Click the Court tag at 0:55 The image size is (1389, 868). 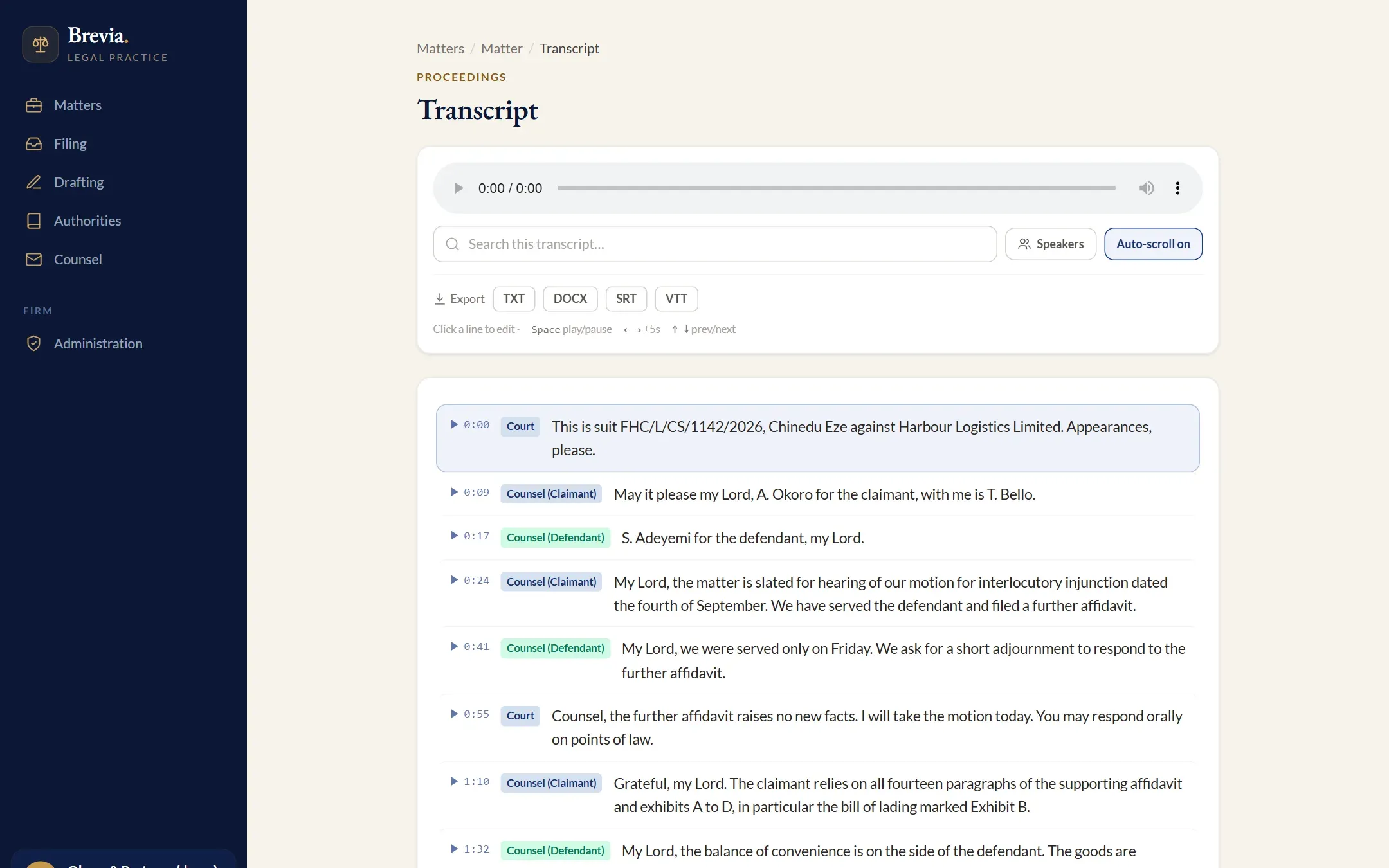tap(520, 716)
